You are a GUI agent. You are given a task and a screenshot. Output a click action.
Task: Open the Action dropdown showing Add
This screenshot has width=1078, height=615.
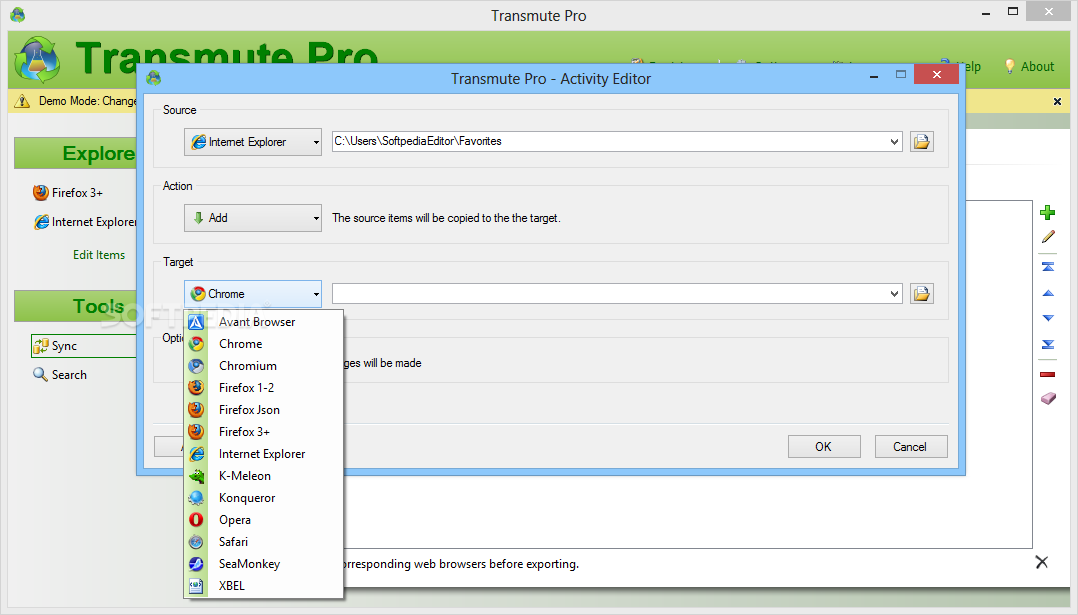(x=252, y=218)
